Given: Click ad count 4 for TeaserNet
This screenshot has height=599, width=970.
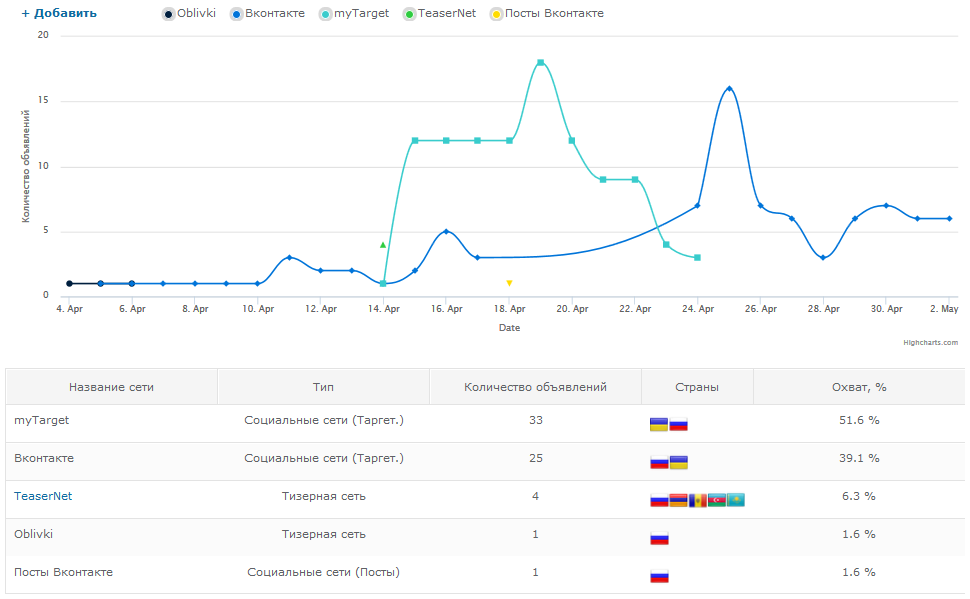Looking at the screenshot, I should pos(535,496).
